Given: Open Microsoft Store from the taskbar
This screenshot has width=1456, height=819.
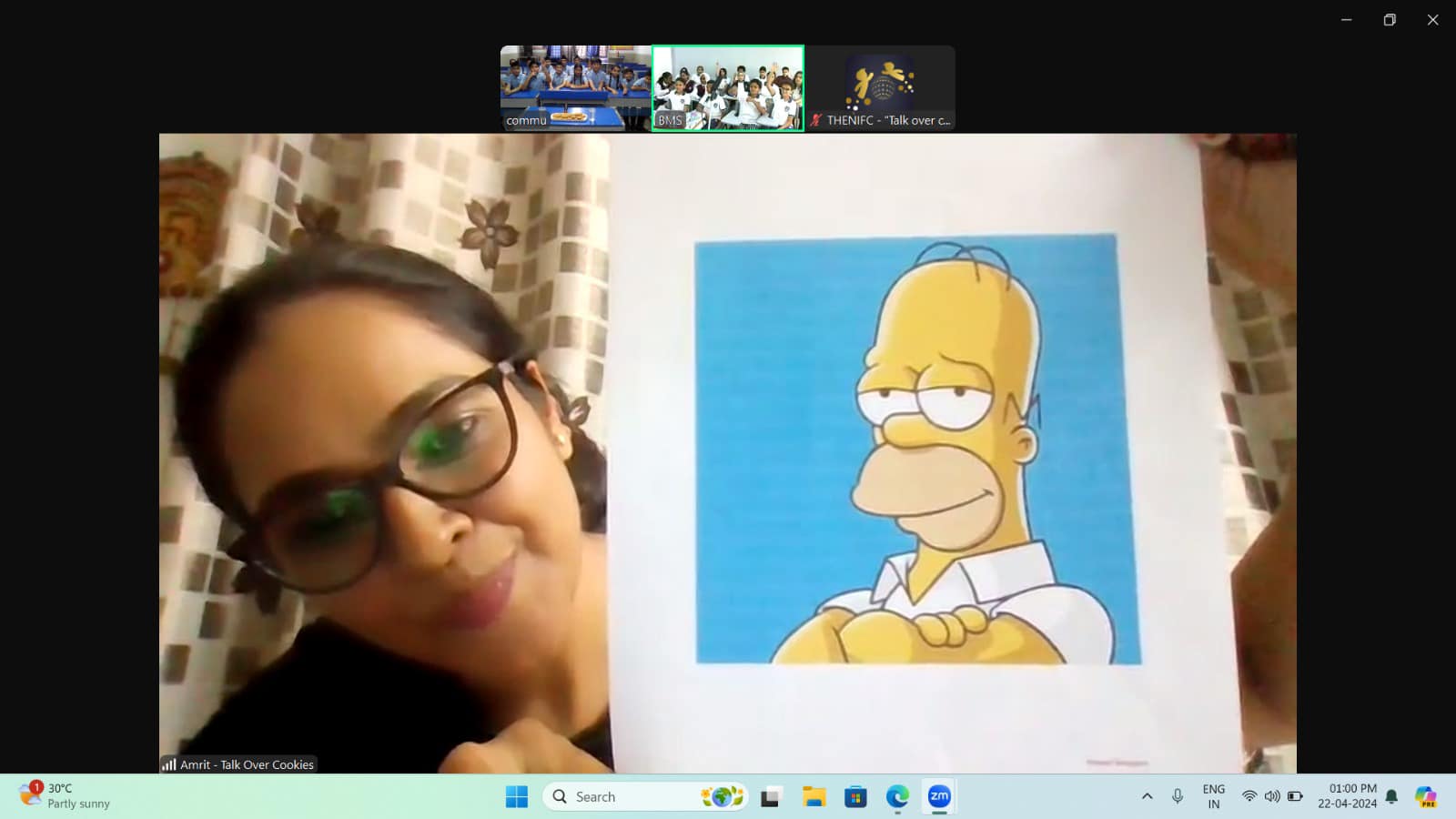Looking at the screenshot, I should 855,797.
